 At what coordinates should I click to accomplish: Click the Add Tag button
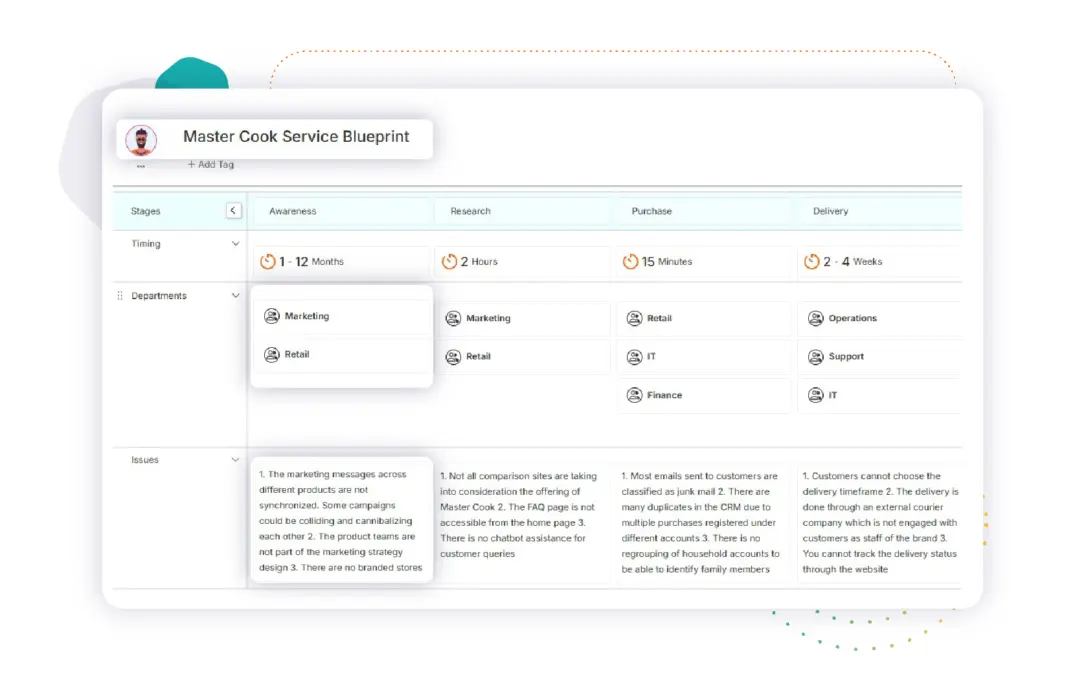(210, 164)
